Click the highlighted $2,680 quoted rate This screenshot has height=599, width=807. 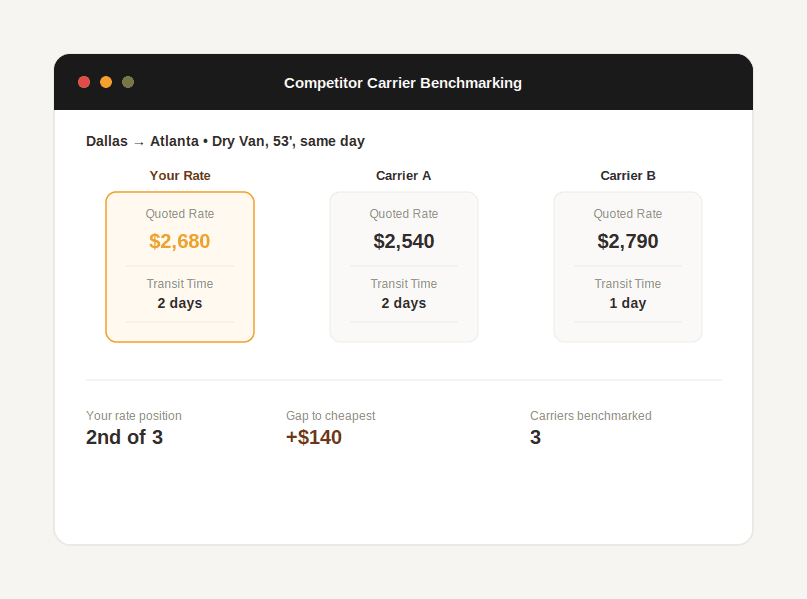click(180, 241)
